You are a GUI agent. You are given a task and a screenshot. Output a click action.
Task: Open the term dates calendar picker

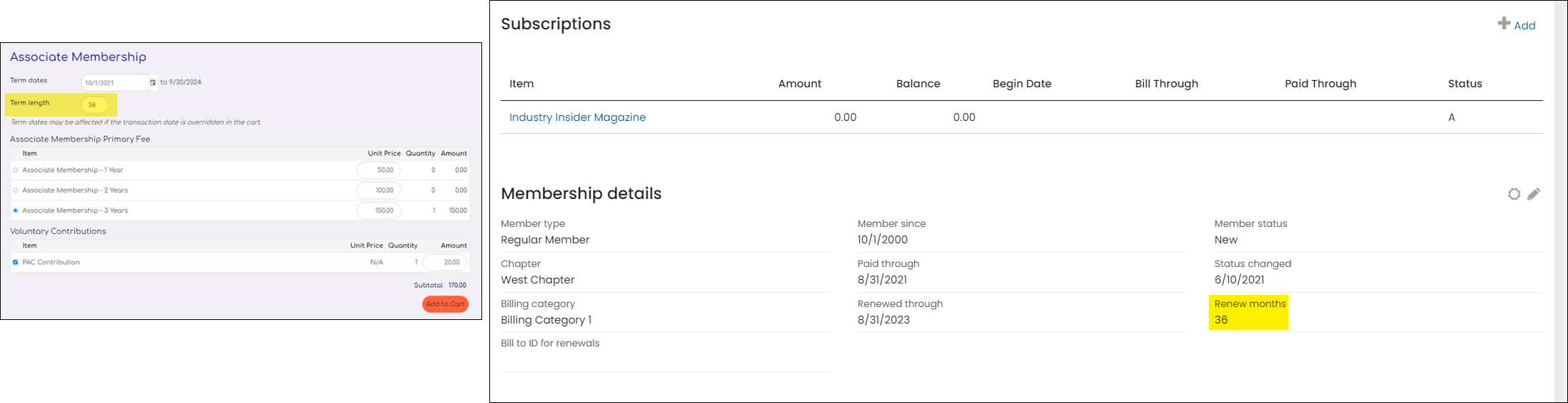pos(152,82)
